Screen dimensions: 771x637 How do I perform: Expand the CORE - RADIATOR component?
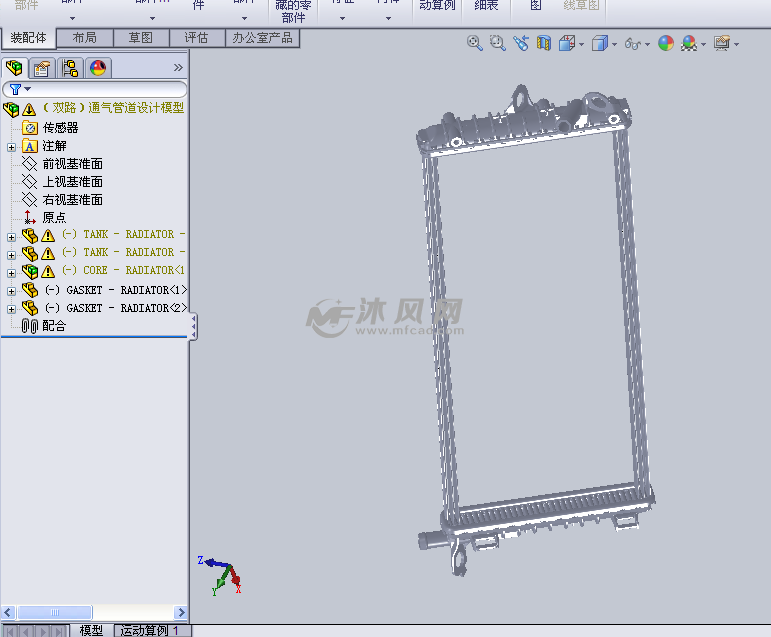11,273
